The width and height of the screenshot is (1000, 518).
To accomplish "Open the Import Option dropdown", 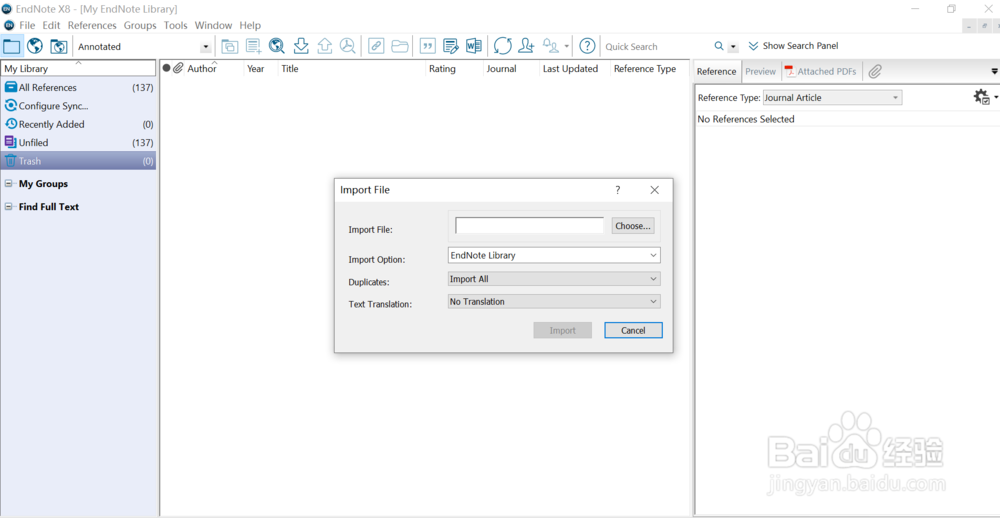I will click(x=554, y=255).
